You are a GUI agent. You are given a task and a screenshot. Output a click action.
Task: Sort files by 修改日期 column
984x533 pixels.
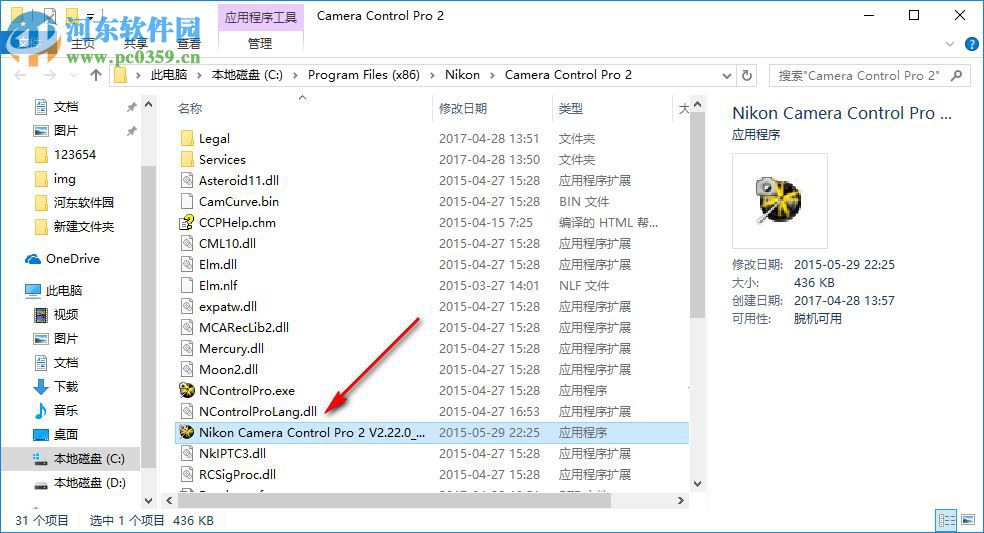tap(463, 109)
